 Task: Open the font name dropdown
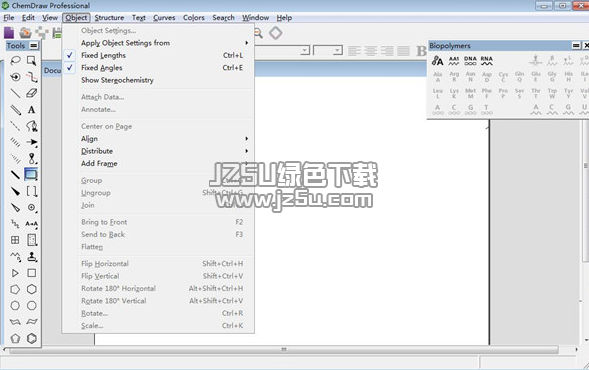click(305, 50)
